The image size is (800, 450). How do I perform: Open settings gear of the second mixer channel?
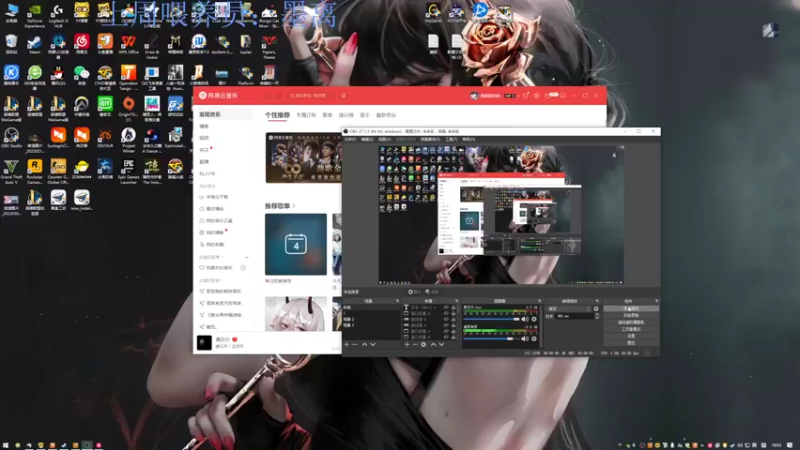[534, 338]
